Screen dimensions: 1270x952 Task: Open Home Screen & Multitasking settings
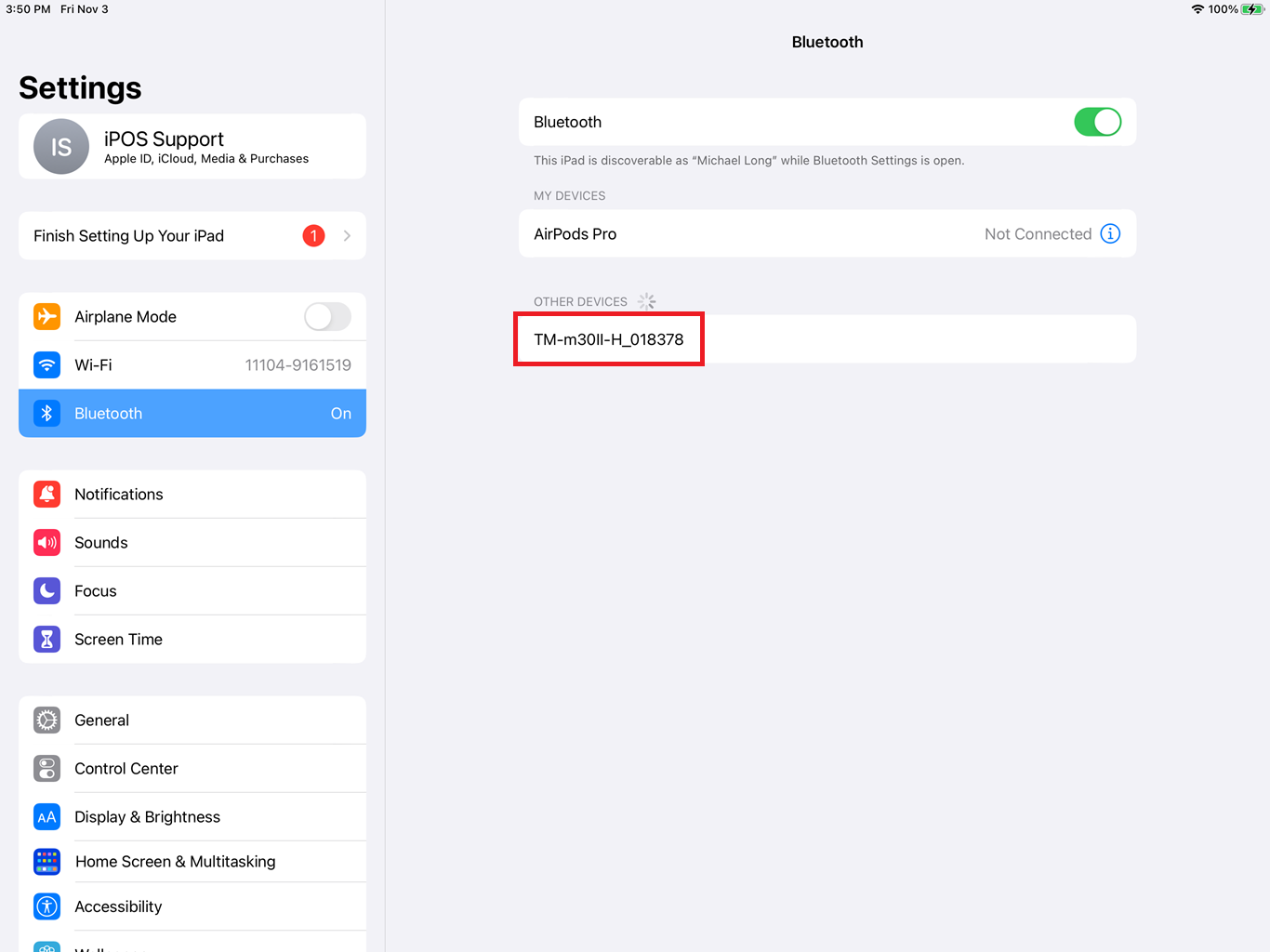(192, 861)
